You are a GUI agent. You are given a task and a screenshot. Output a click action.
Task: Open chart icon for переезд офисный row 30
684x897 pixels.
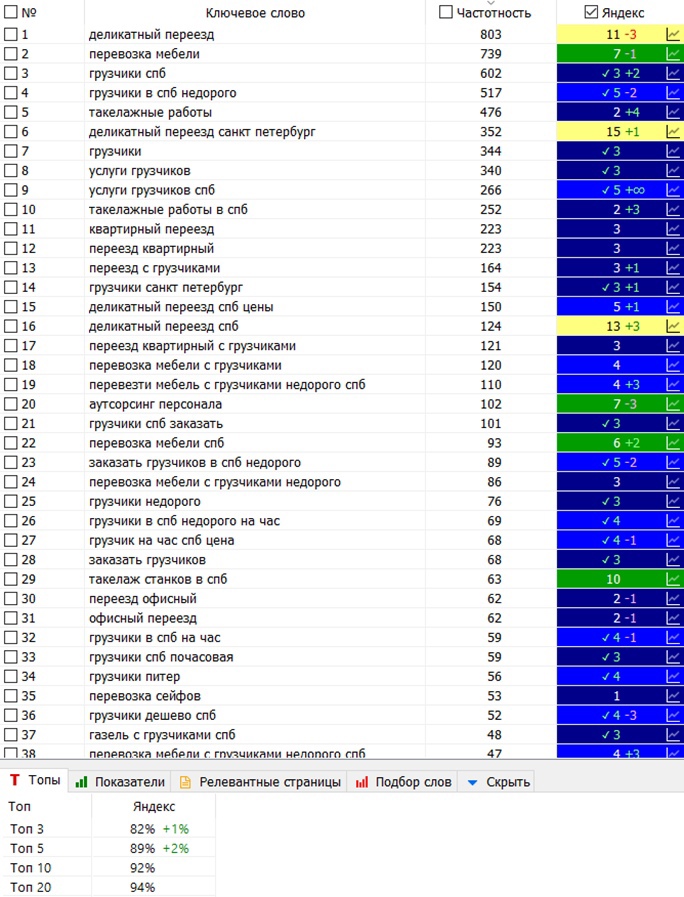[673, 598]
